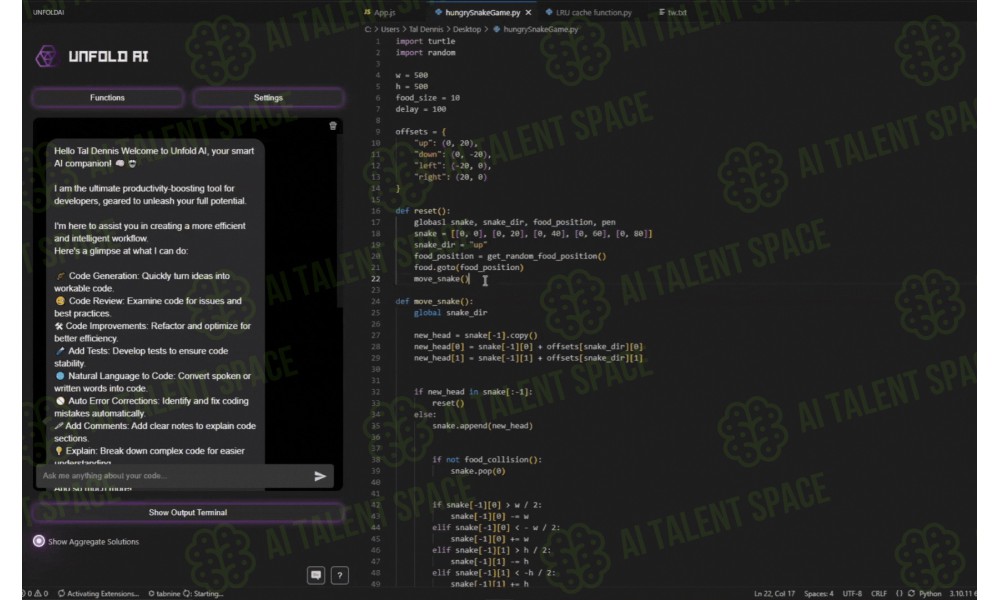
Task: Click line number 22 in the gutter
Action: 376,279
